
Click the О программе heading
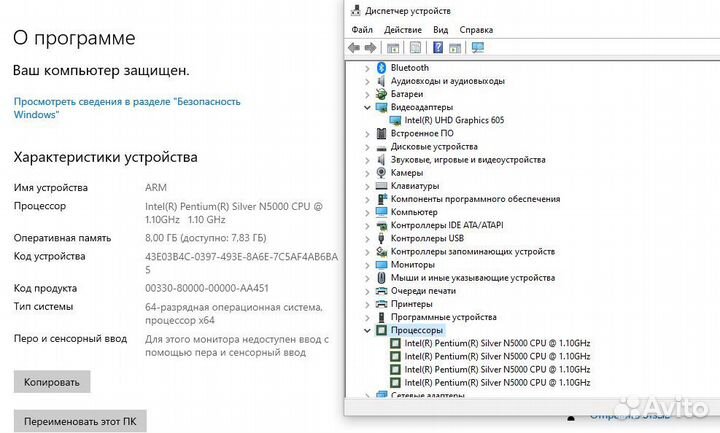(x=74, y=38)
